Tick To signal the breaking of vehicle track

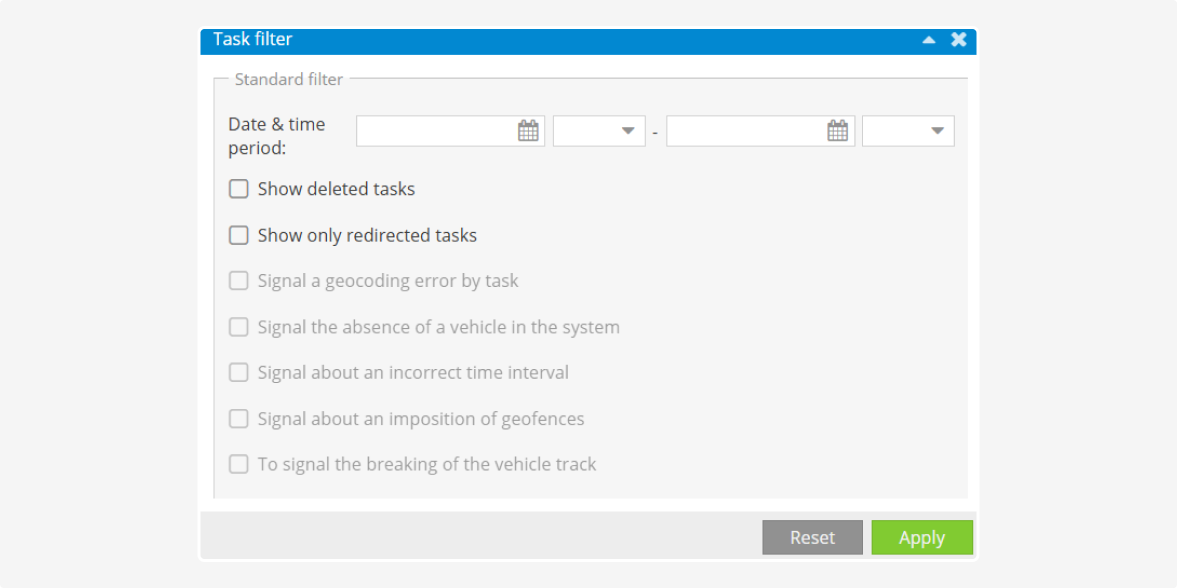point(239,464)
